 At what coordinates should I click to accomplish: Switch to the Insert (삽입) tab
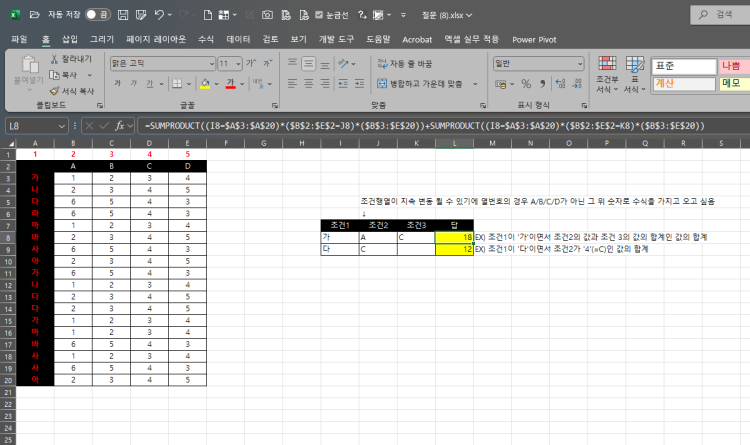tap(70, 39)
